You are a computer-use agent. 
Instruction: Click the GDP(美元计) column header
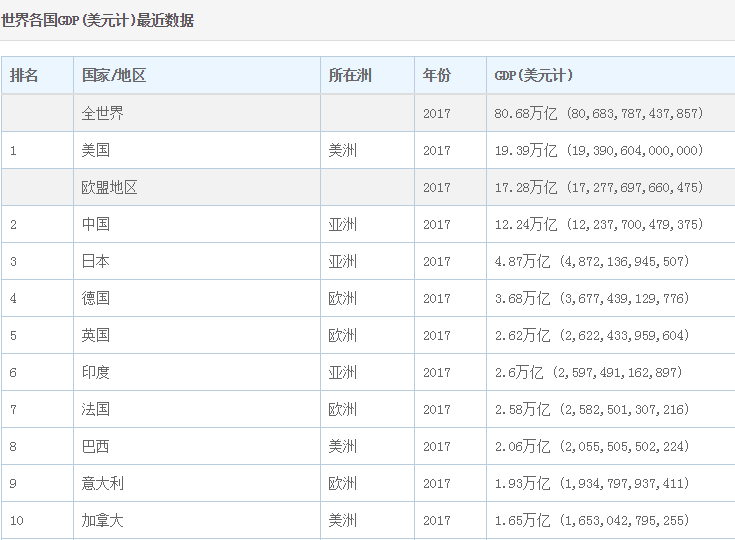point(533,75)
